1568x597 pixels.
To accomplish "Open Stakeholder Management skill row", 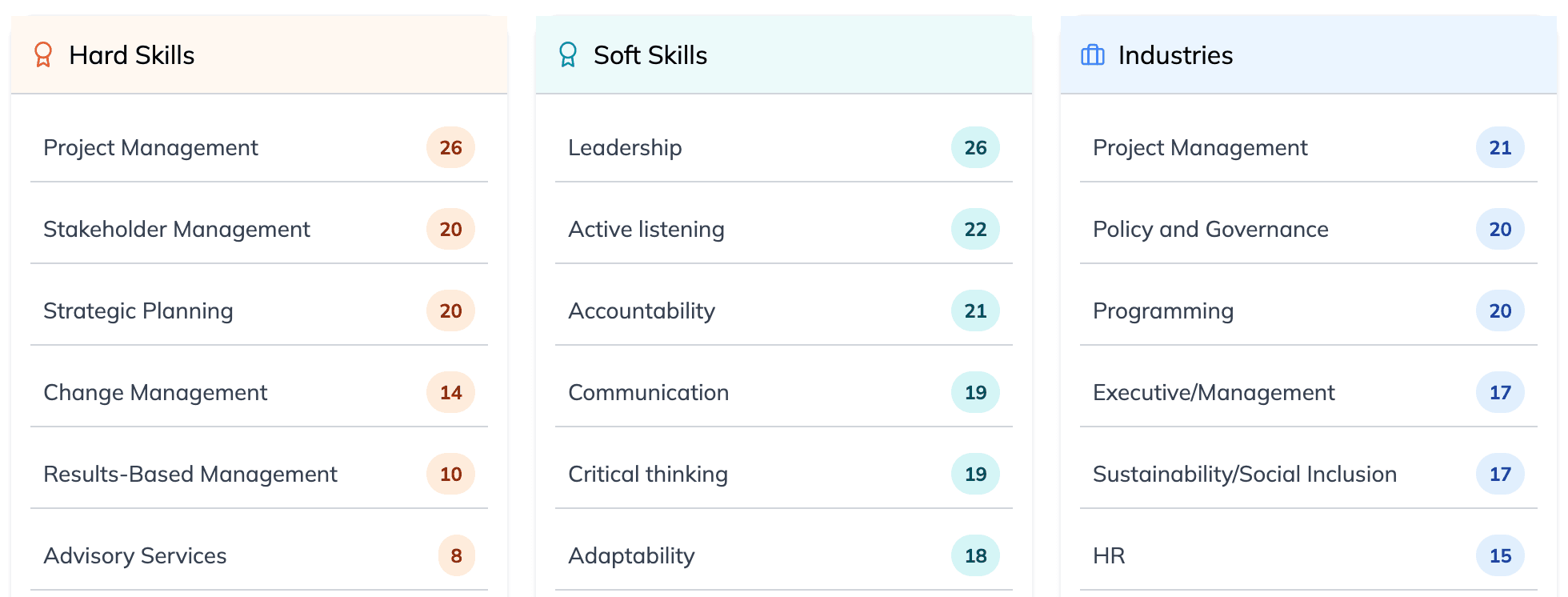I will (177, 230).
